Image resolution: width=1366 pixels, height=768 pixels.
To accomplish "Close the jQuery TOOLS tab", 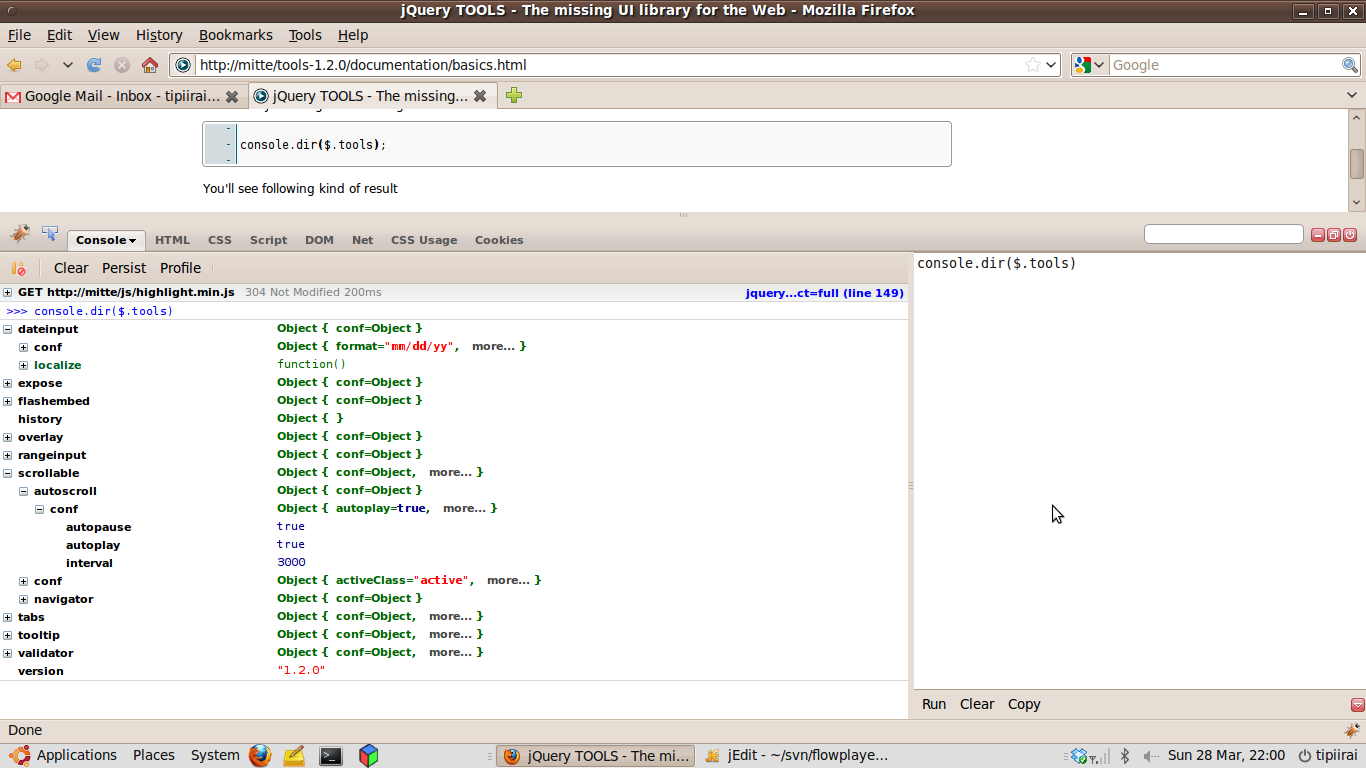I will (x=480, y=96).
